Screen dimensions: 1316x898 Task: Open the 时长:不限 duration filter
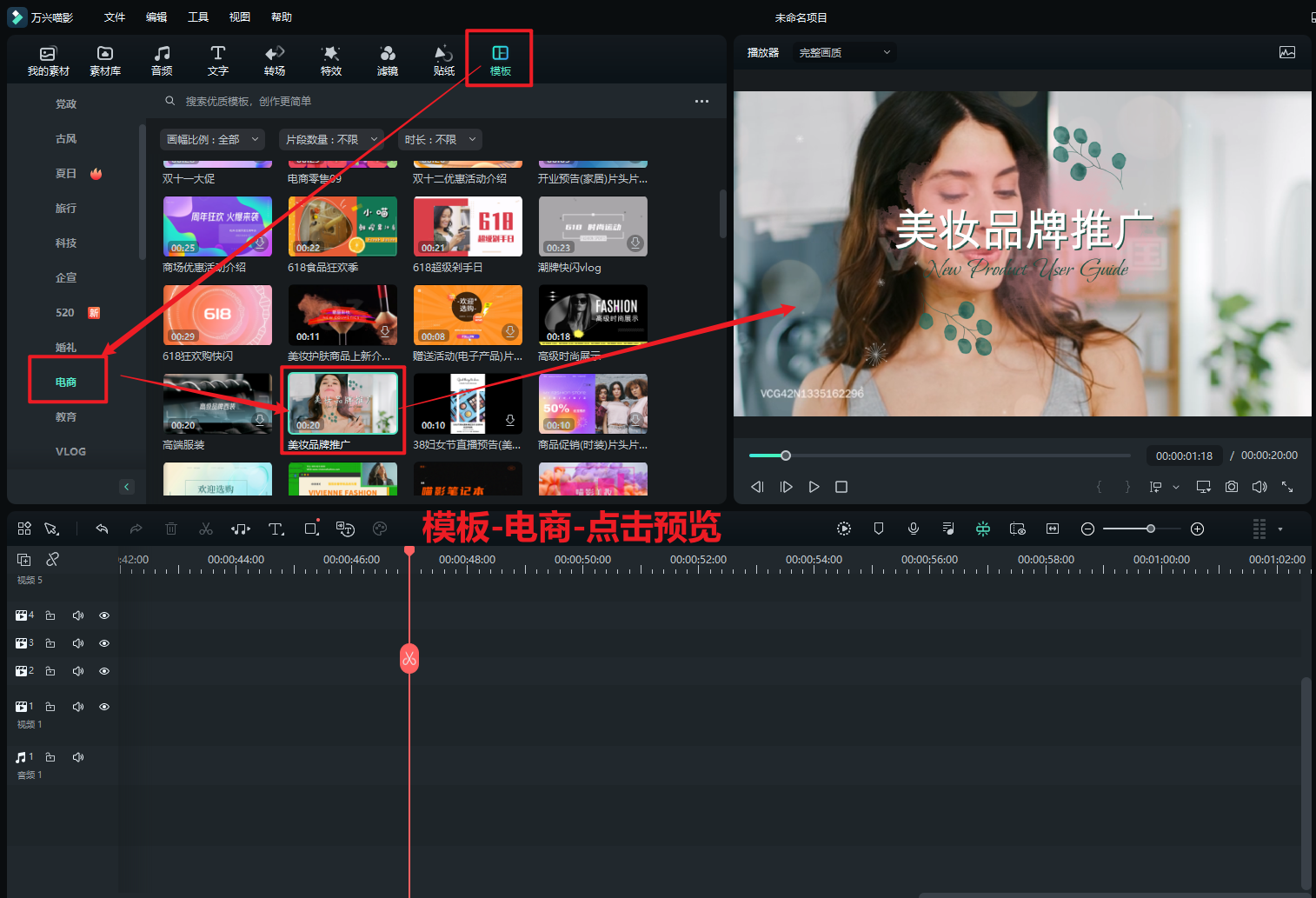coord(440,139)
